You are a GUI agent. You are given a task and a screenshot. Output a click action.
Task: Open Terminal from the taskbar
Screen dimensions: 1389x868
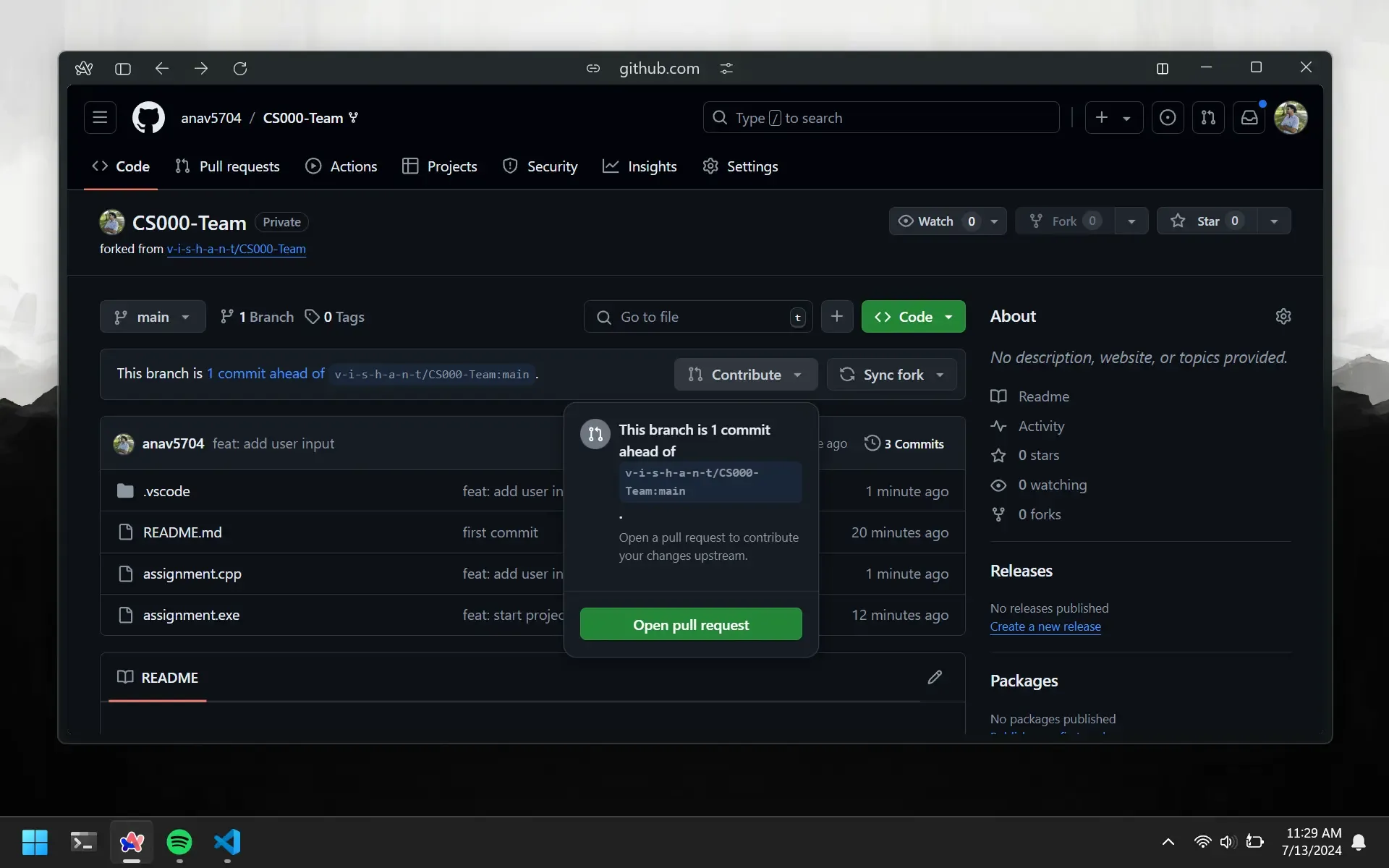[x=83, y=842]
